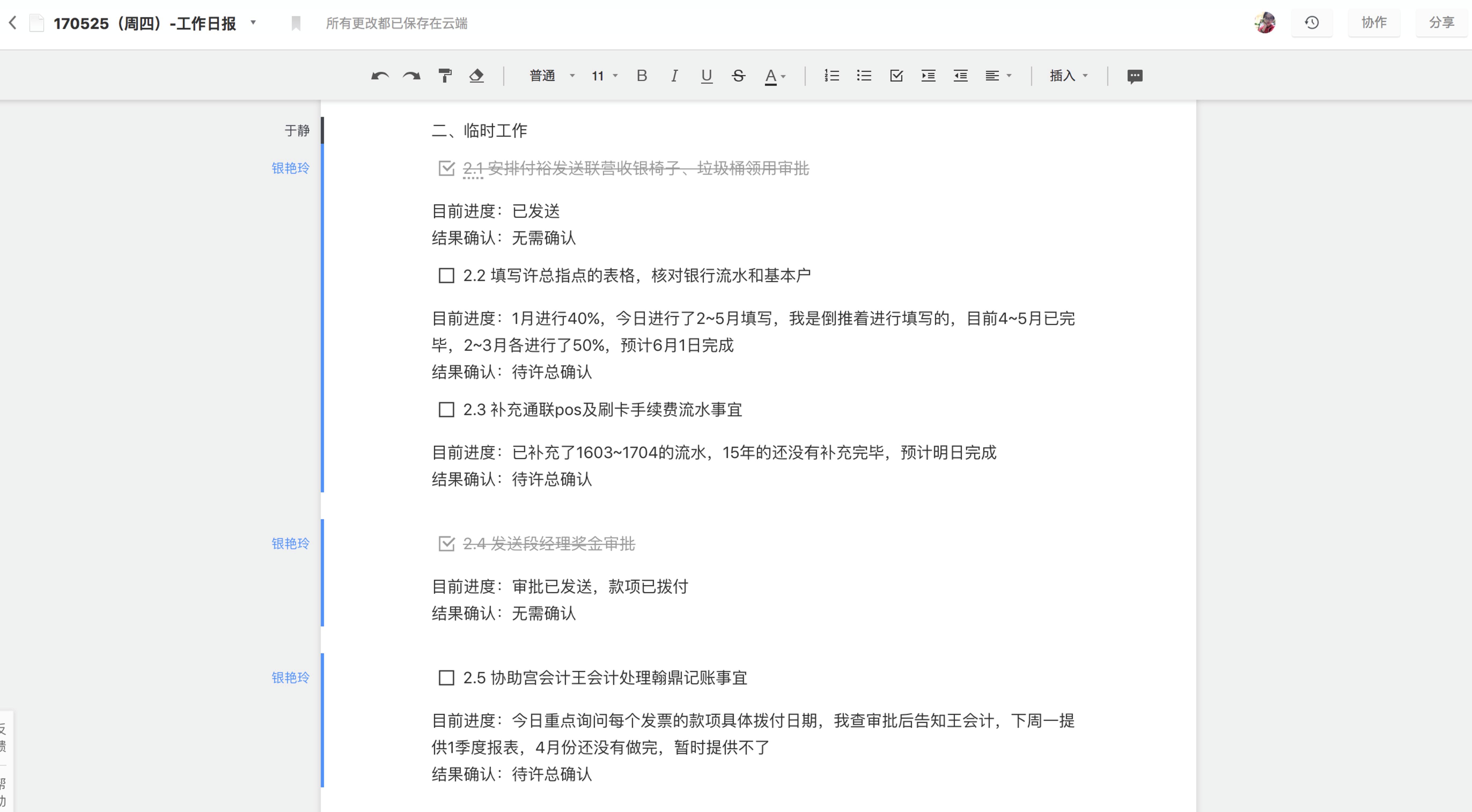Toggle strikethrough formatting

738,75
